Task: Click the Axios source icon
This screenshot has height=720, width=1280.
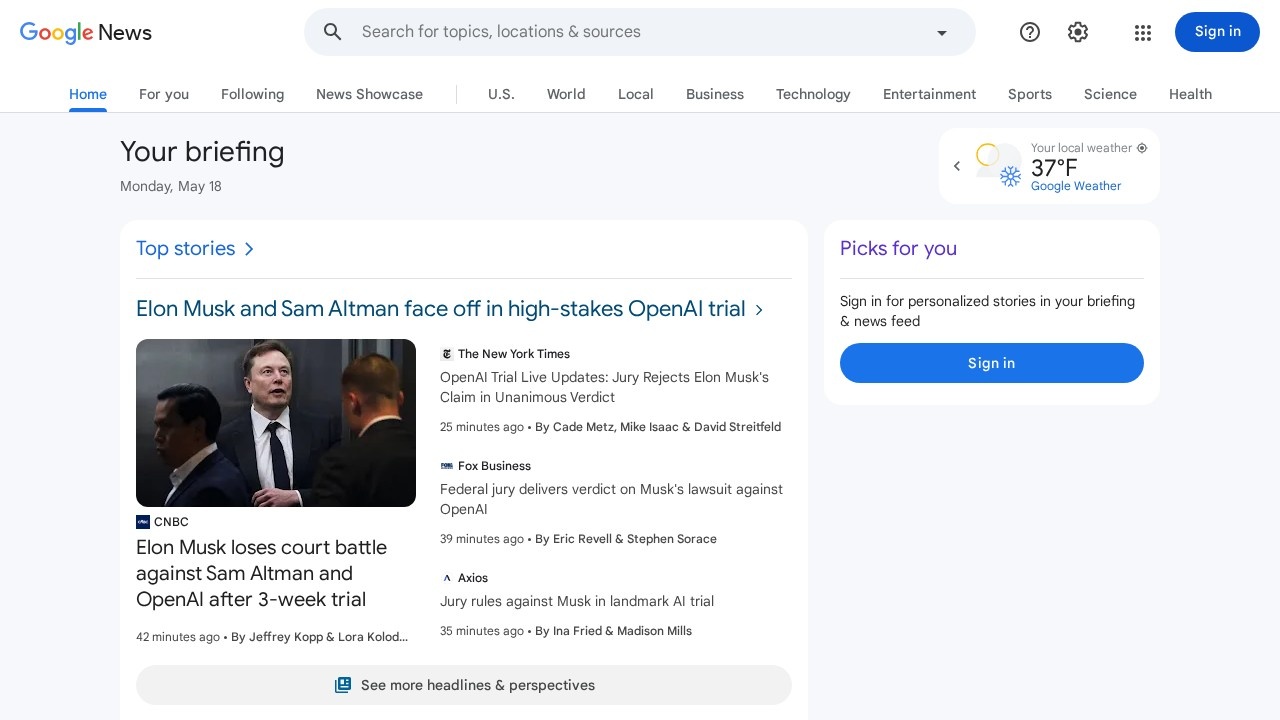Action: coord(447,578)
